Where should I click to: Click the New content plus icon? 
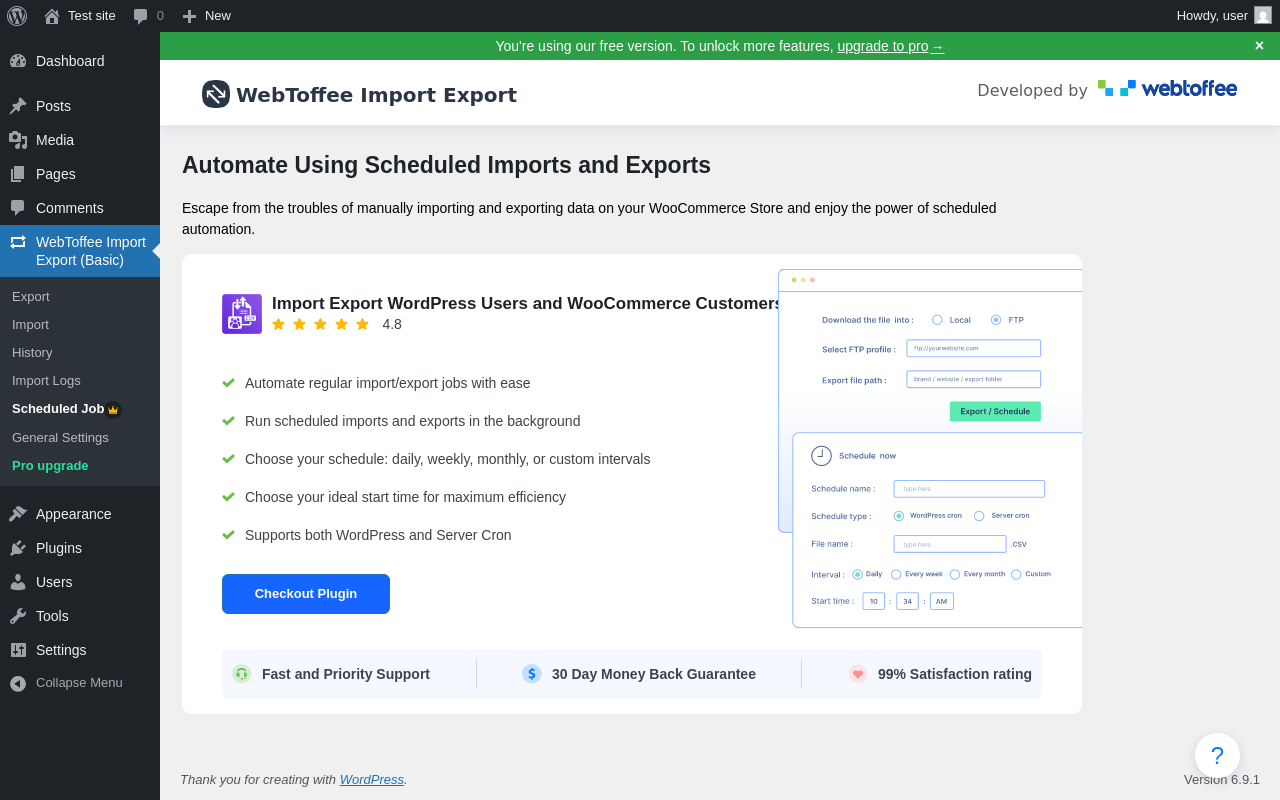point(189,16)
